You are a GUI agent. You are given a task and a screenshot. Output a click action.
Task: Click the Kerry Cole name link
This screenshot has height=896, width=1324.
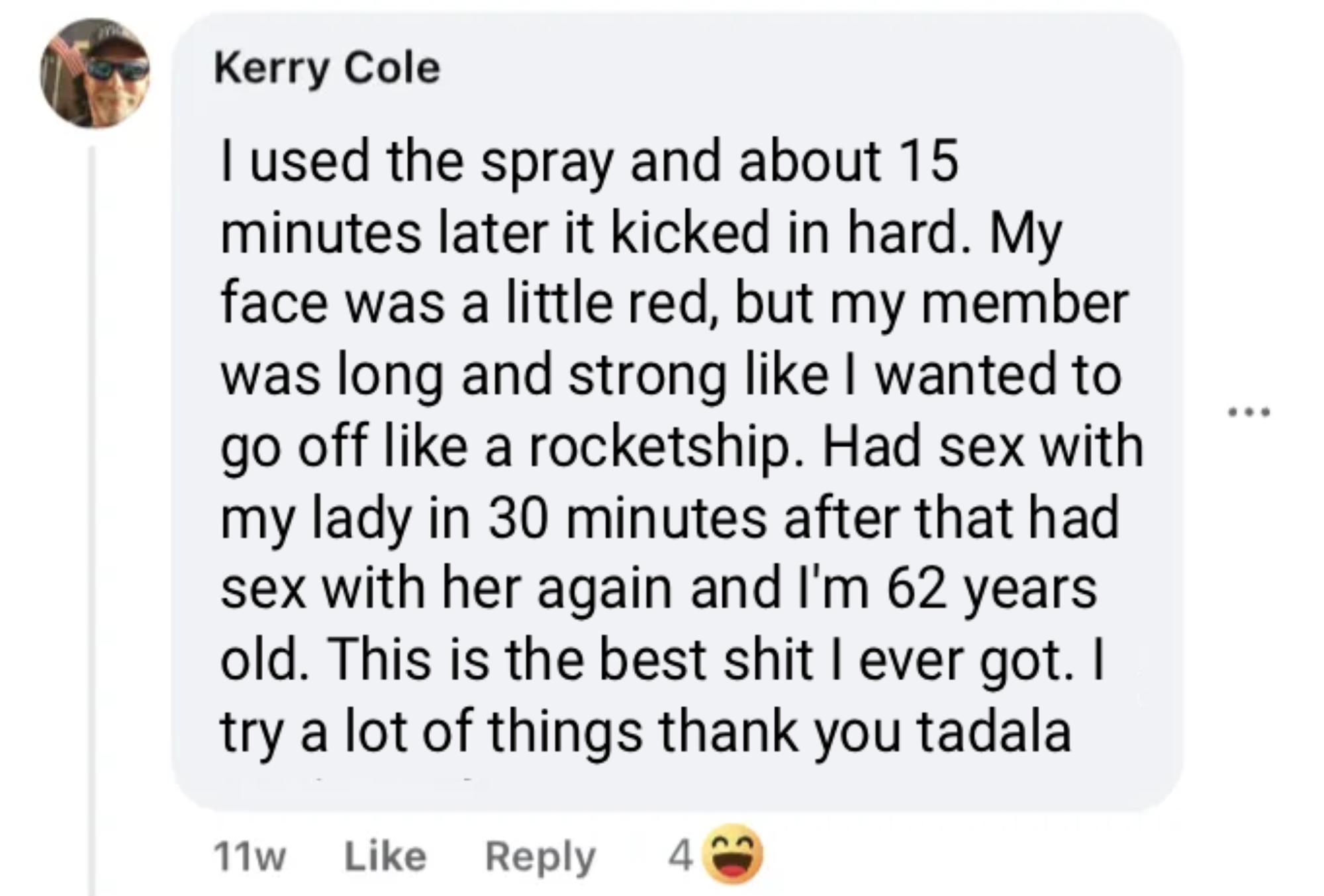pyautogui.click(x=327, y=68)
